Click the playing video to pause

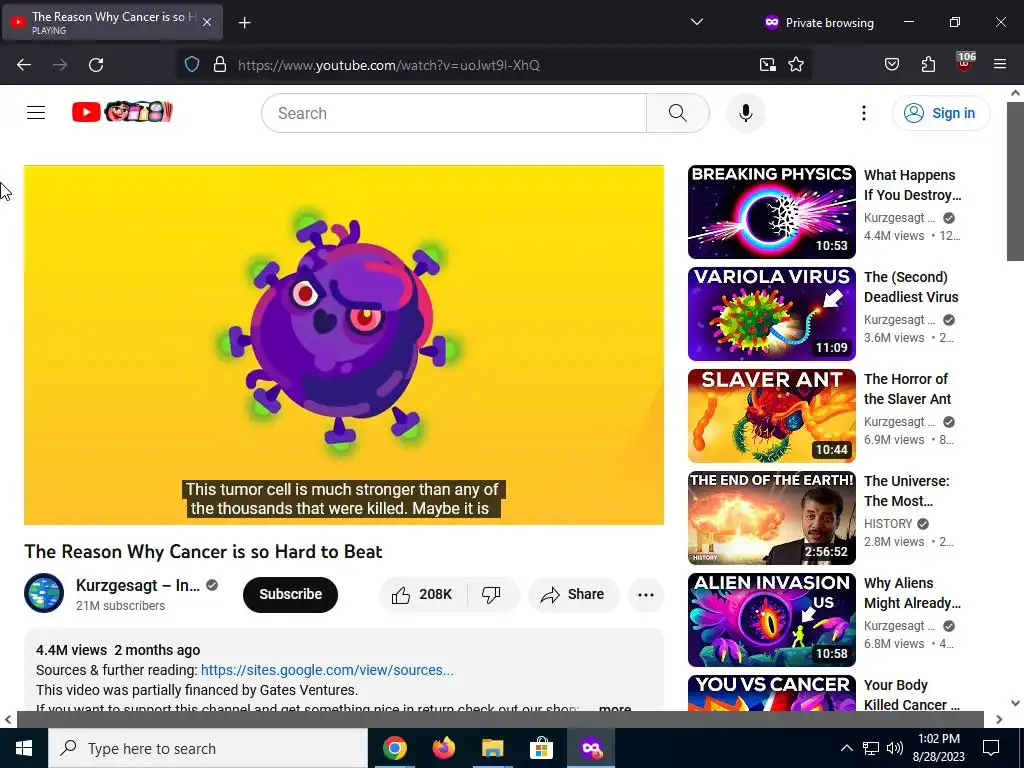click(344, 345)
